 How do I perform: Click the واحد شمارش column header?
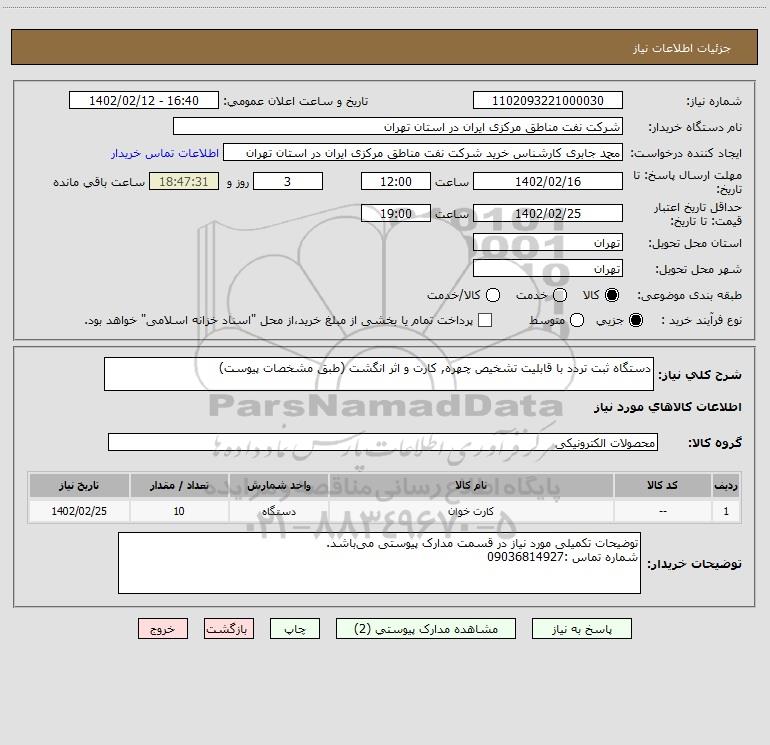[x=278, y=486]
